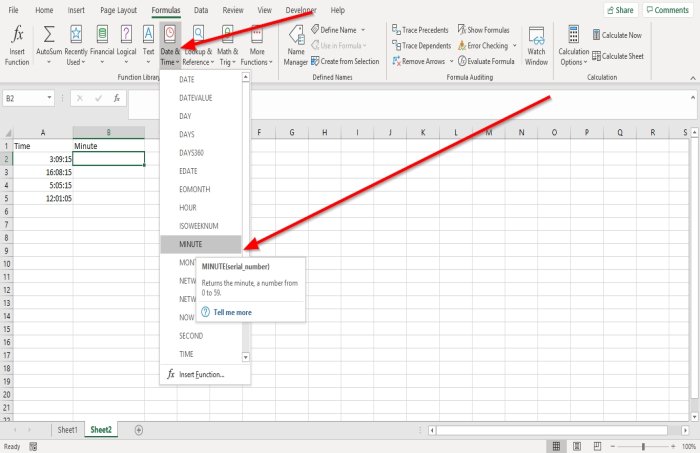
Task: Expand the Name Box dropdown
Action: point(49,98)
